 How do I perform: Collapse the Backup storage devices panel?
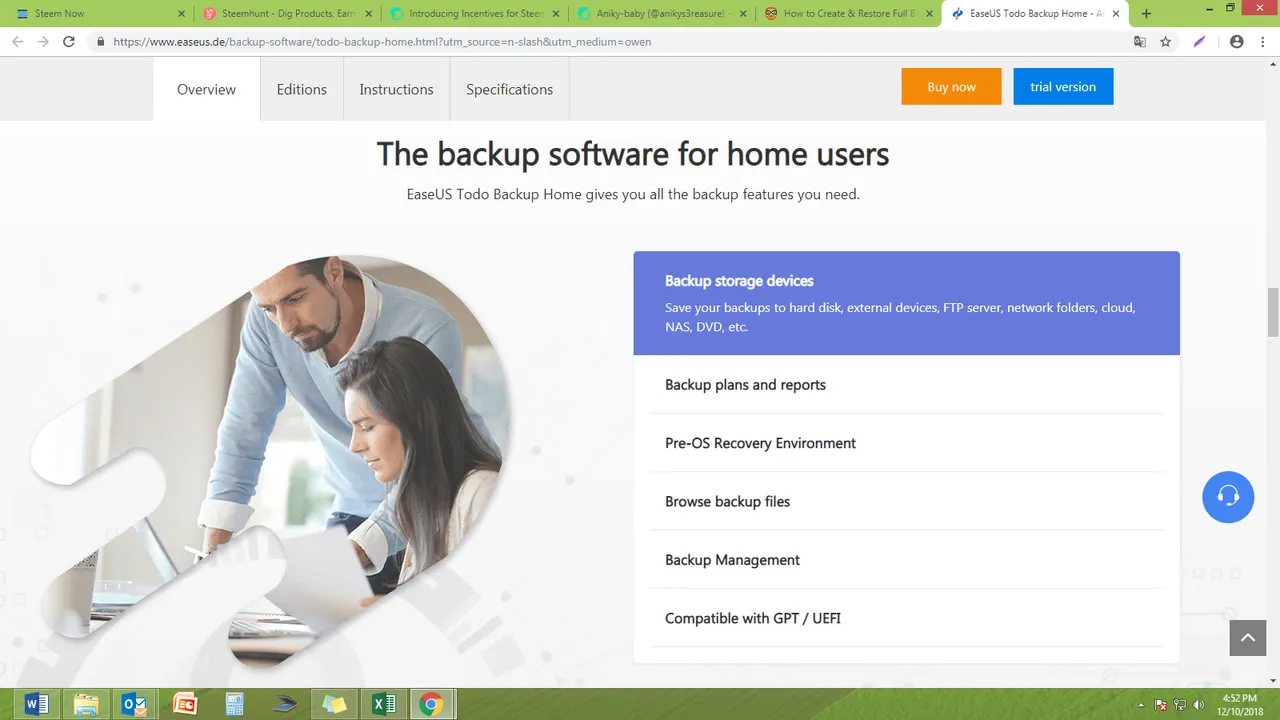(x=906, y=303)
